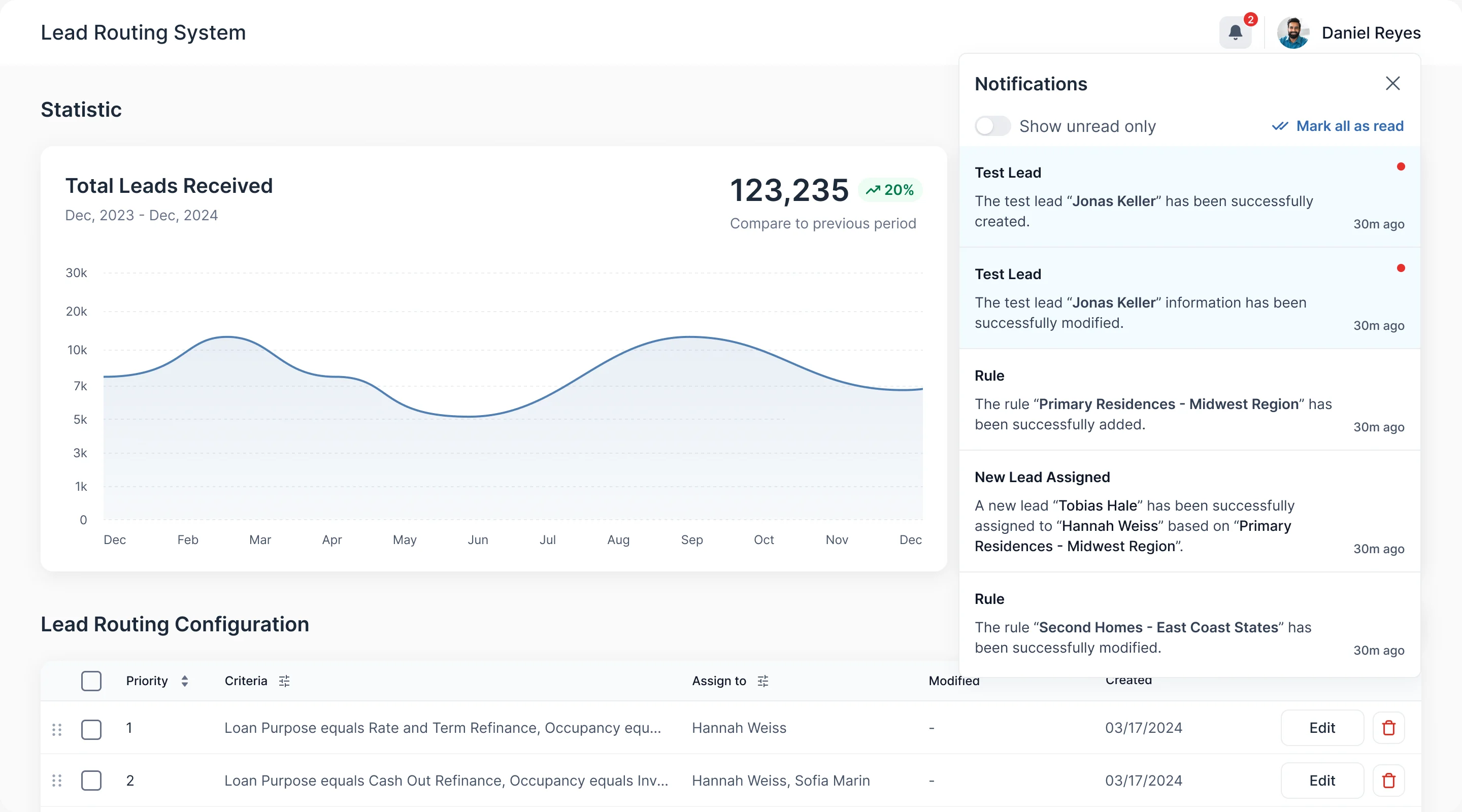Click unread red dot on modified Test Lead
1462x812 pixels.
pos(1401,268)
